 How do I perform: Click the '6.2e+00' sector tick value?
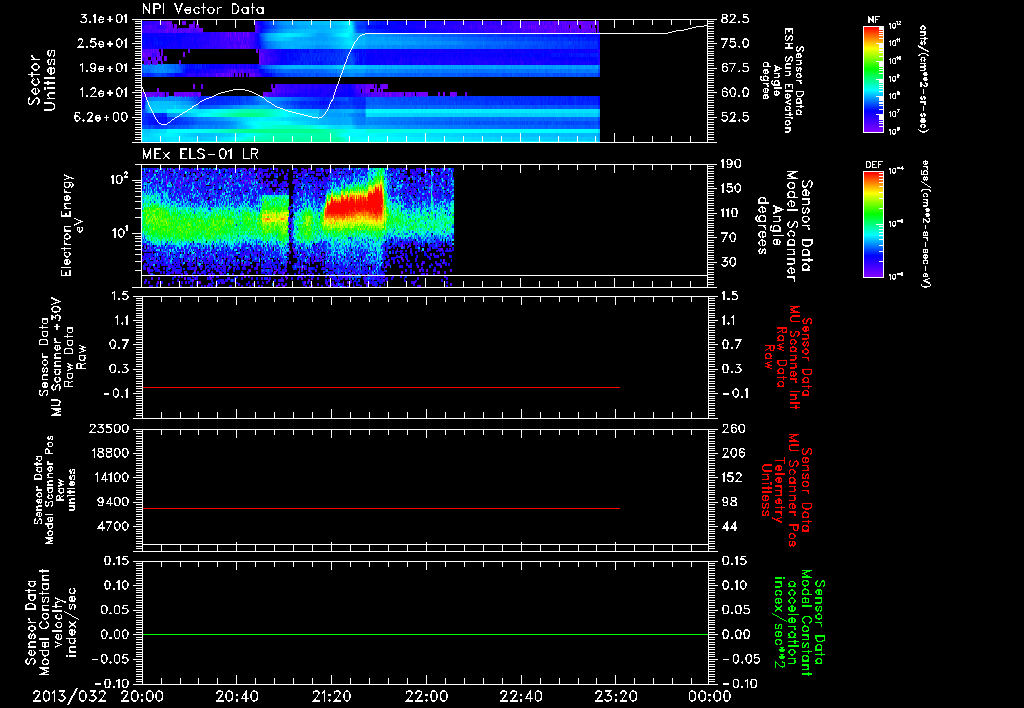103,117
